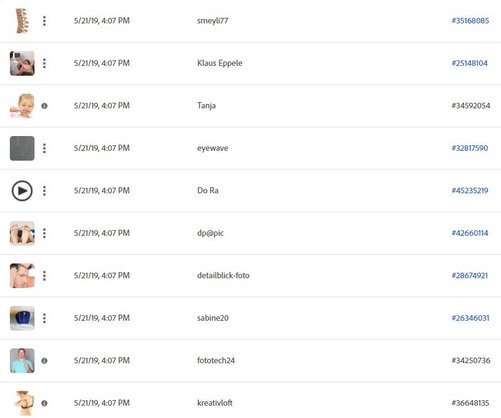Select the gray eyewave thumbnail
This screenshot has height=418, width=501.
tap(22, 148)
